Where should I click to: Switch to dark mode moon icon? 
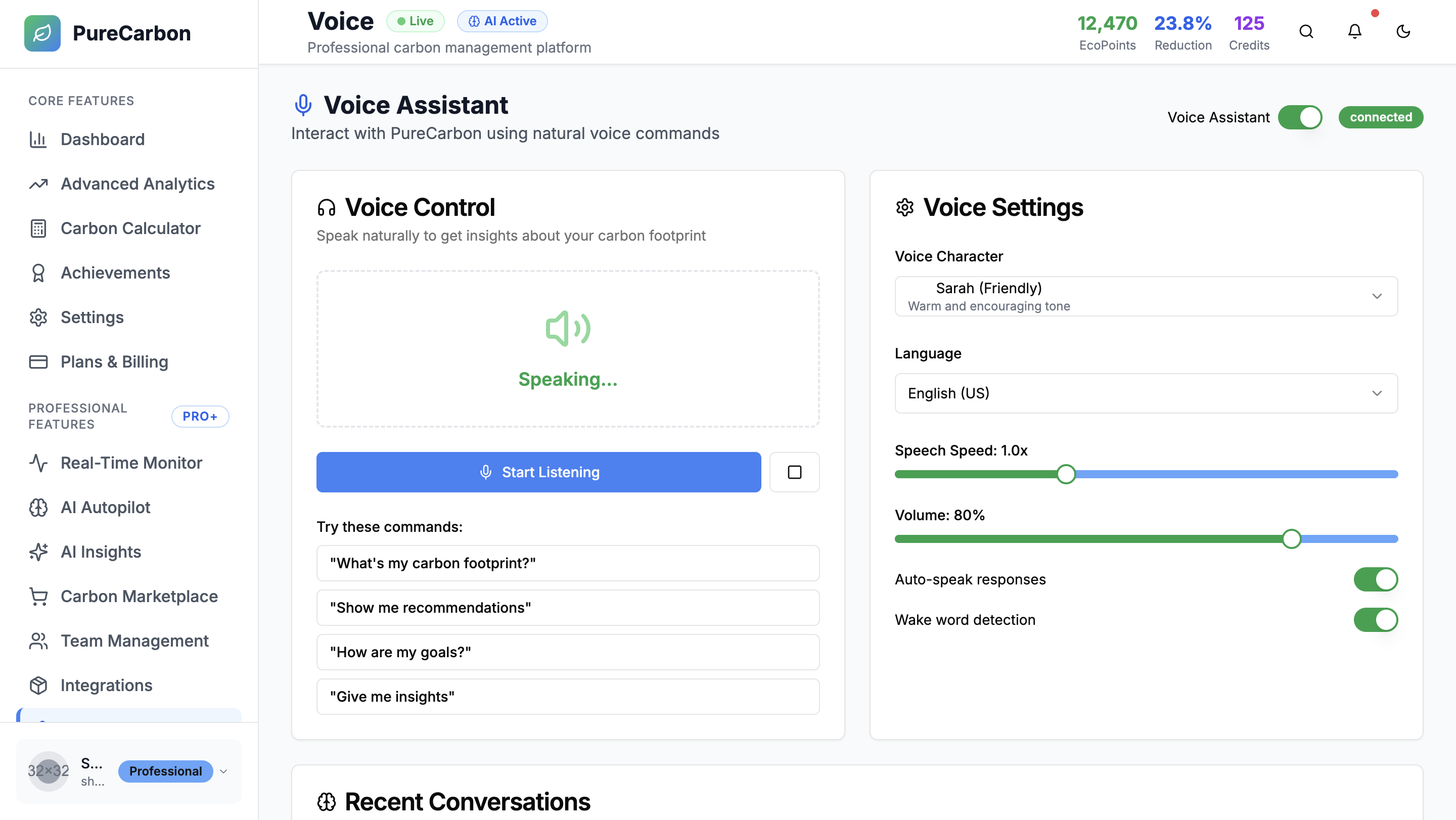1403,32
